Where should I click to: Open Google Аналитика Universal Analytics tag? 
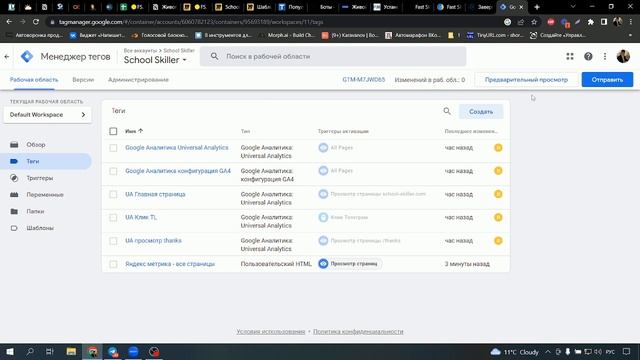pyautogui.click(x=177, y=147)
